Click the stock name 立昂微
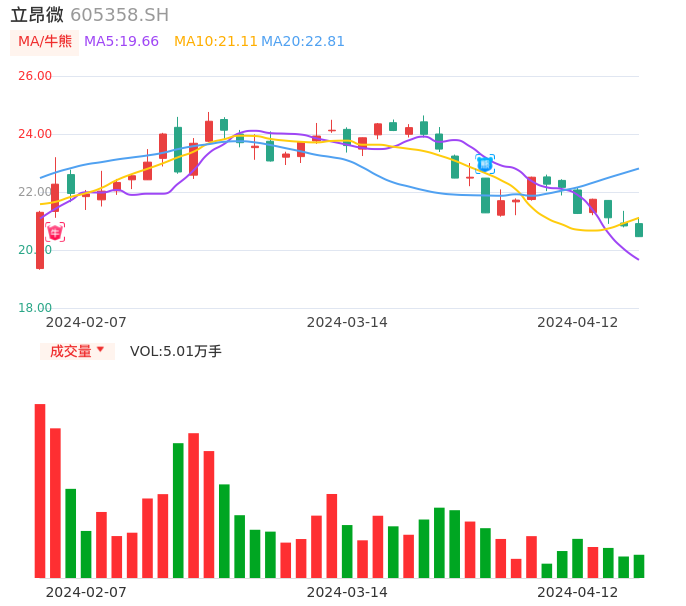The height and width of the screenshot is (606, 686). [x=37, y=15]
